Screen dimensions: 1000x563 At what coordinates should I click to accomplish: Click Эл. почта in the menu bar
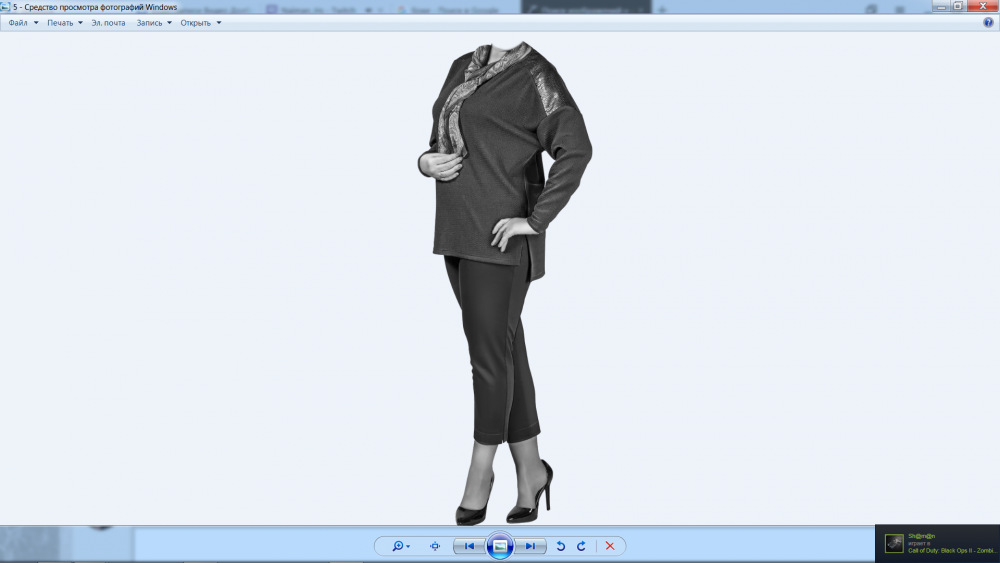(x=108, y=23)
